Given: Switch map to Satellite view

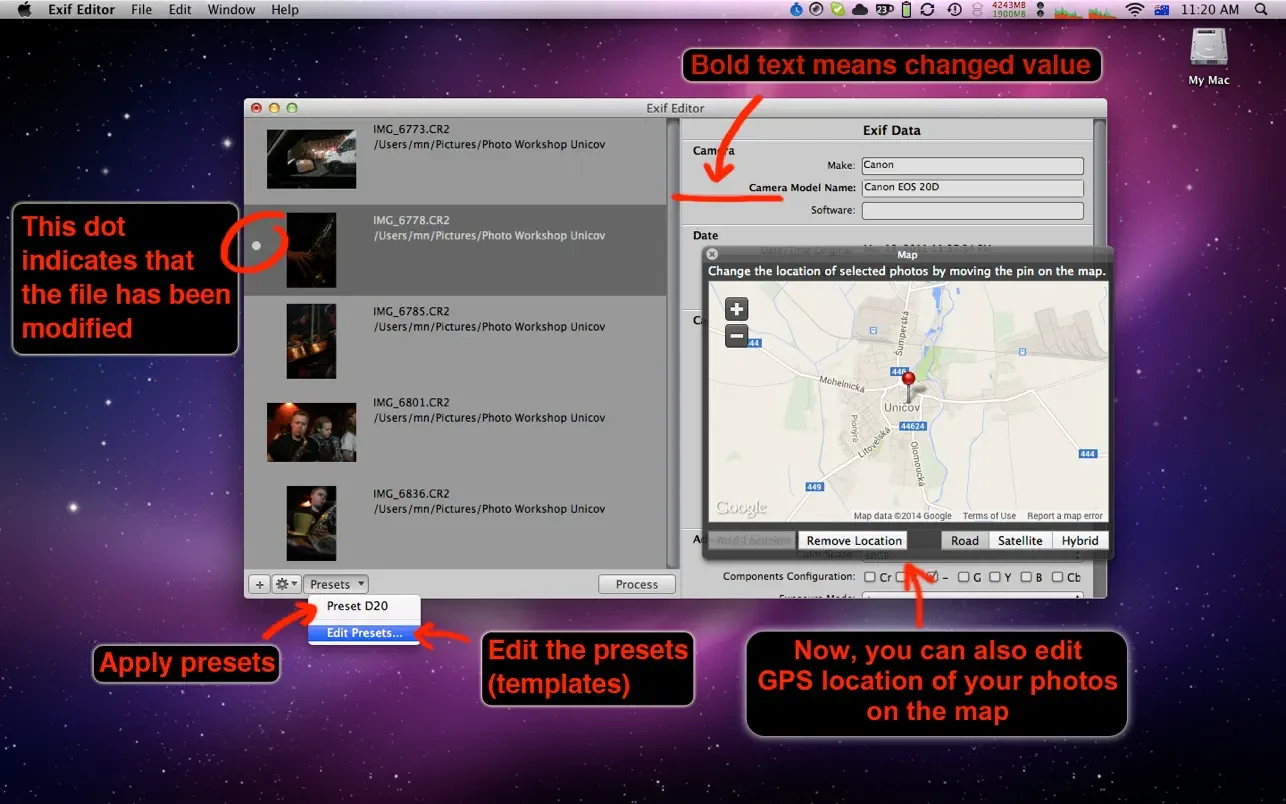Looking at the screenshot, I should click(x=1020, y=541).
